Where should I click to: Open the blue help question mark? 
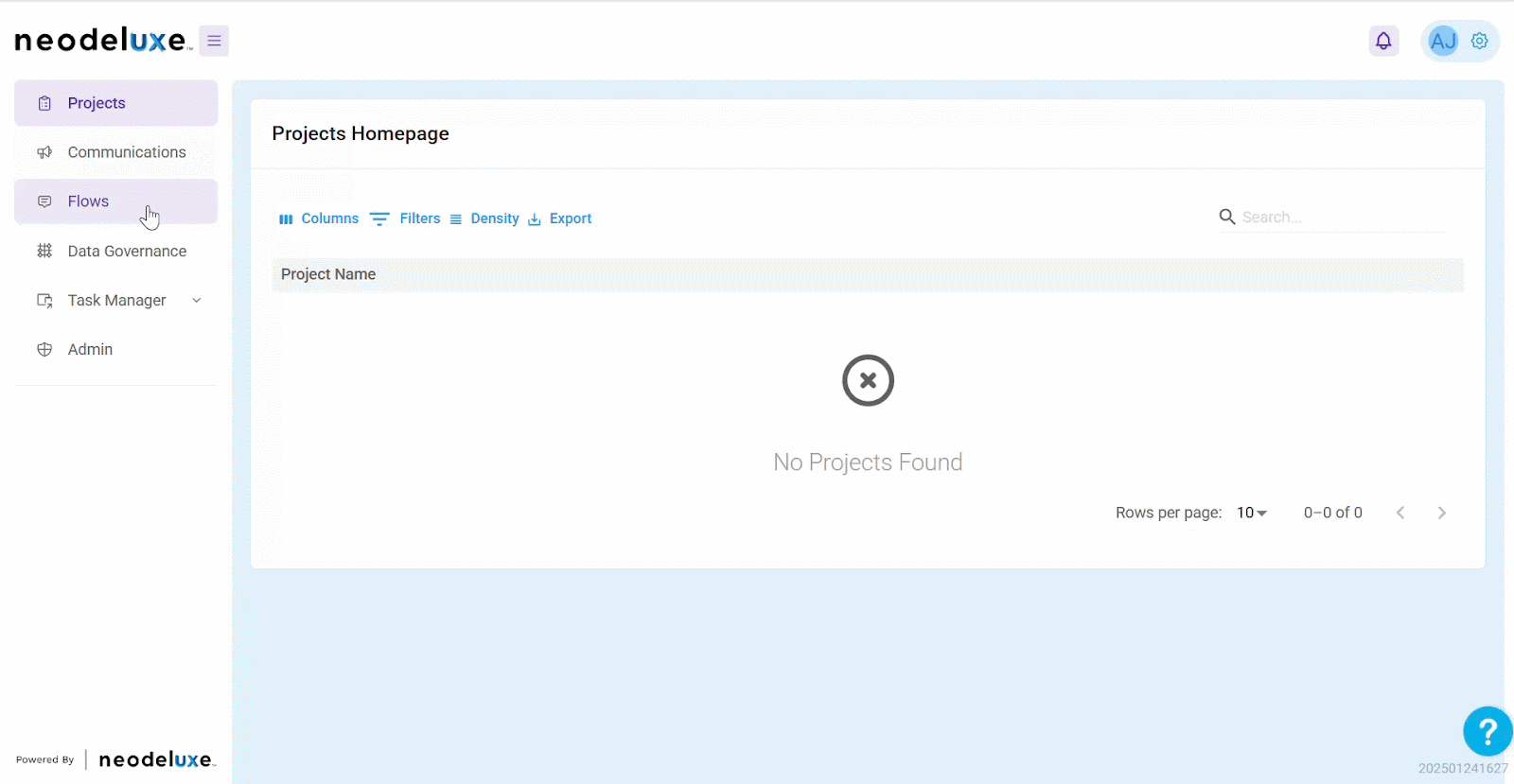[x=1487, y=731]
